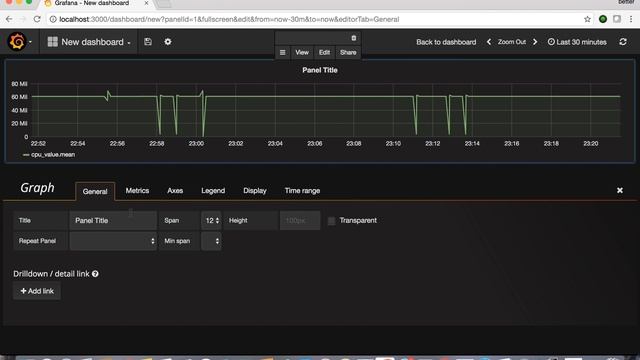Open the Repeat Panel dropdown
Image resolution: width=640 pixels, height=360 pixels.
[113, 241]
